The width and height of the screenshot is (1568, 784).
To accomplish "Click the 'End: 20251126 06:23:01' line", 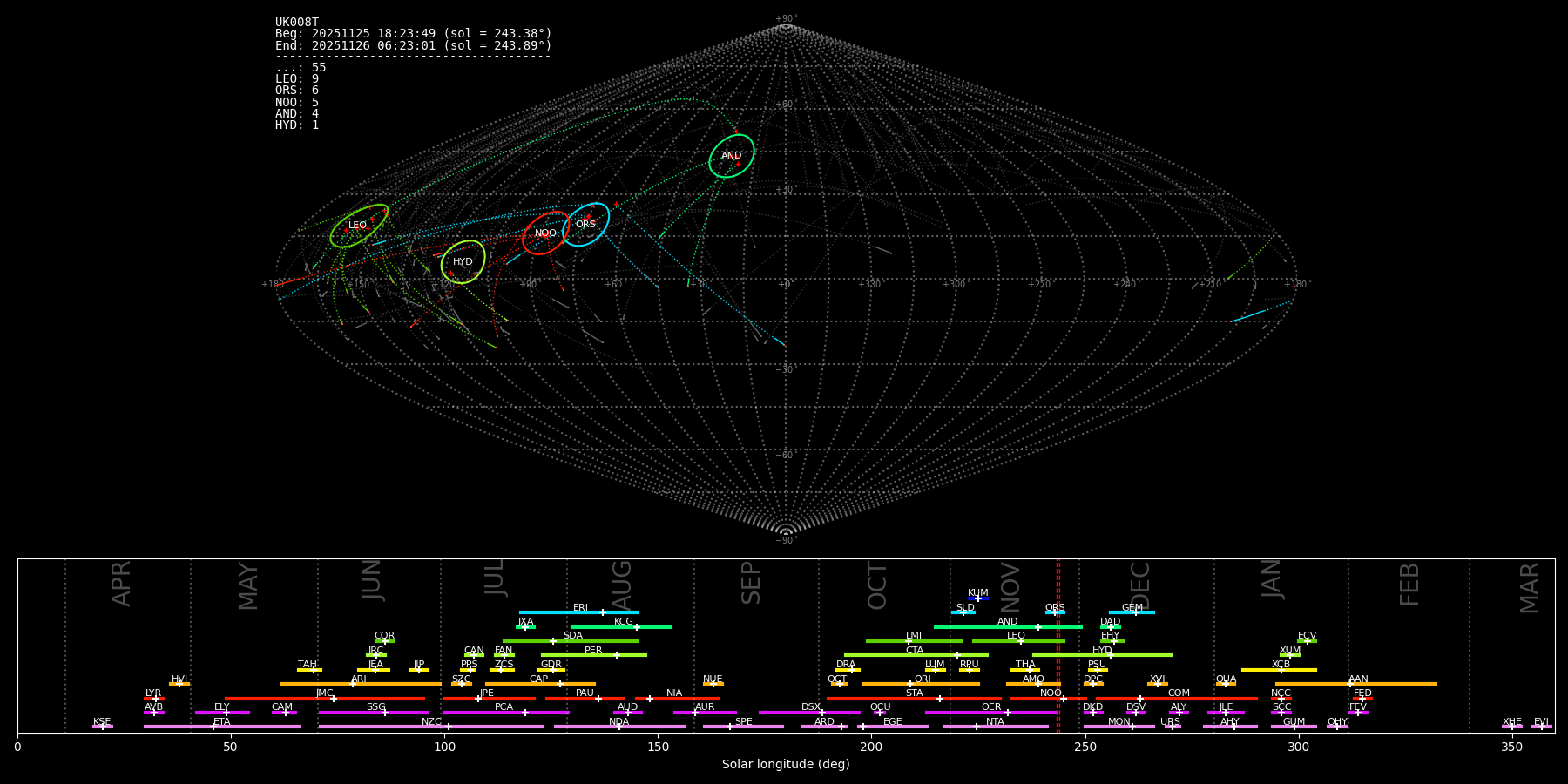I will [x=414, y=45].
